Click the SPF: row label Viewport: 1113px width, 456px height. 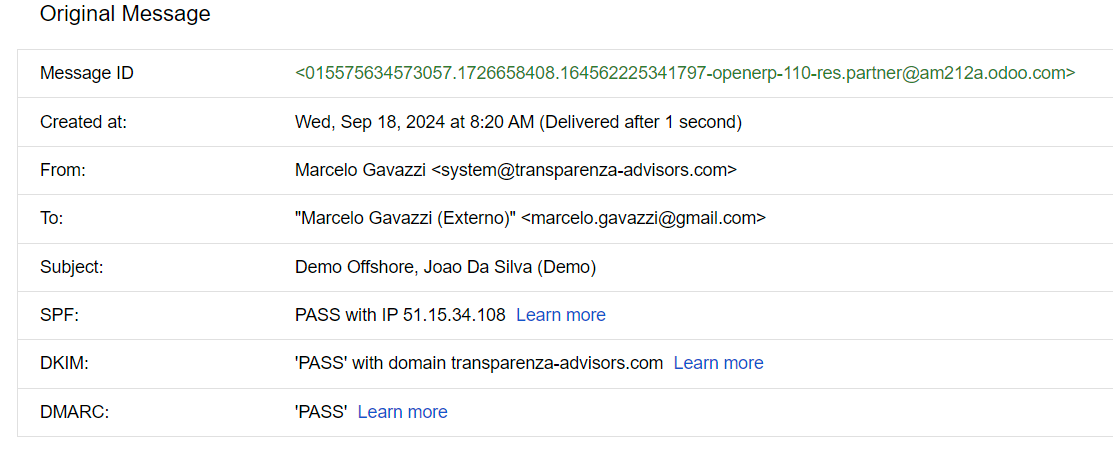59,315
